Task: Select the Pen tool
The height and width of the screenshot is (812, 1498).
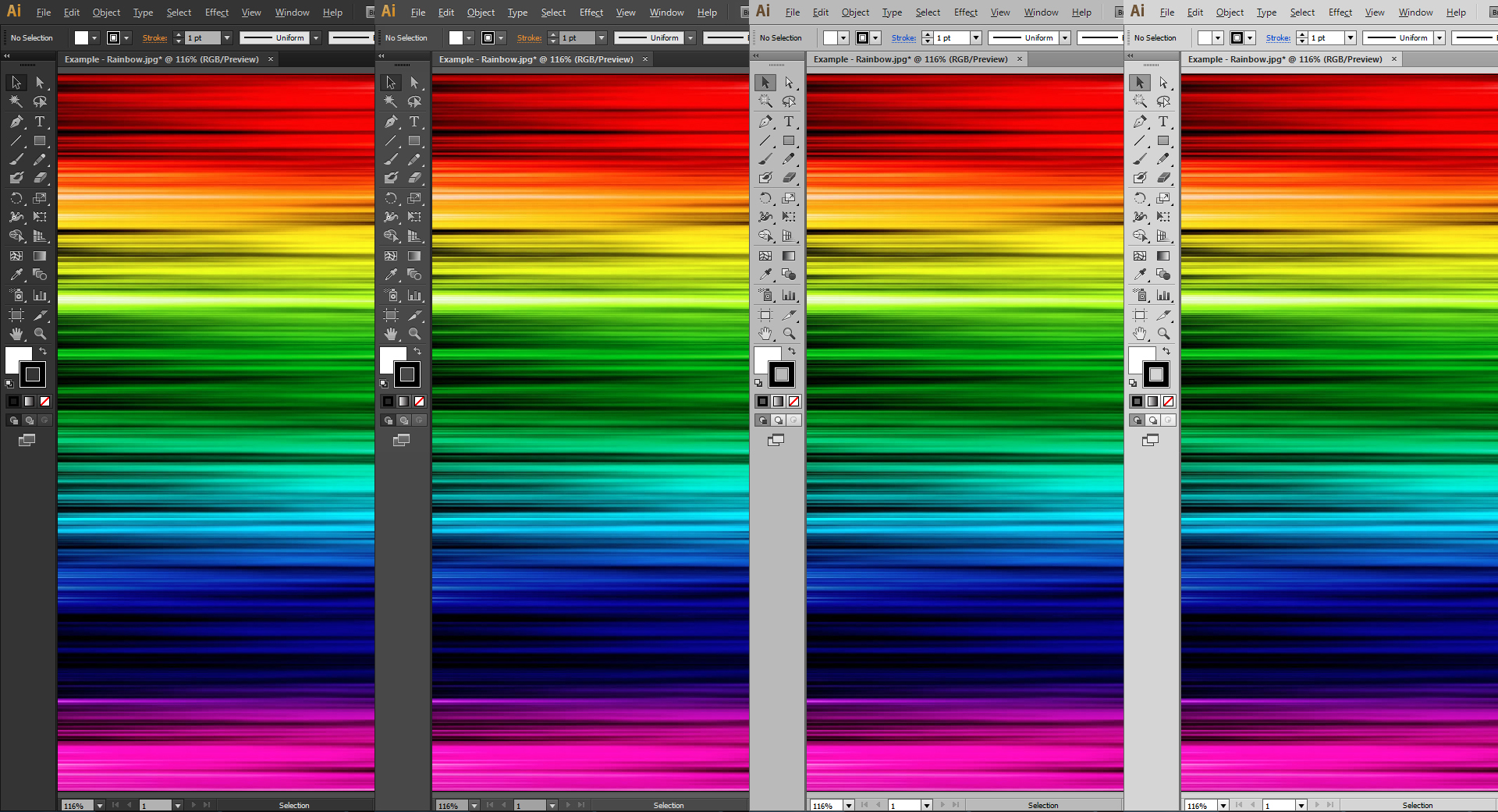Action: tap(16, 122)
